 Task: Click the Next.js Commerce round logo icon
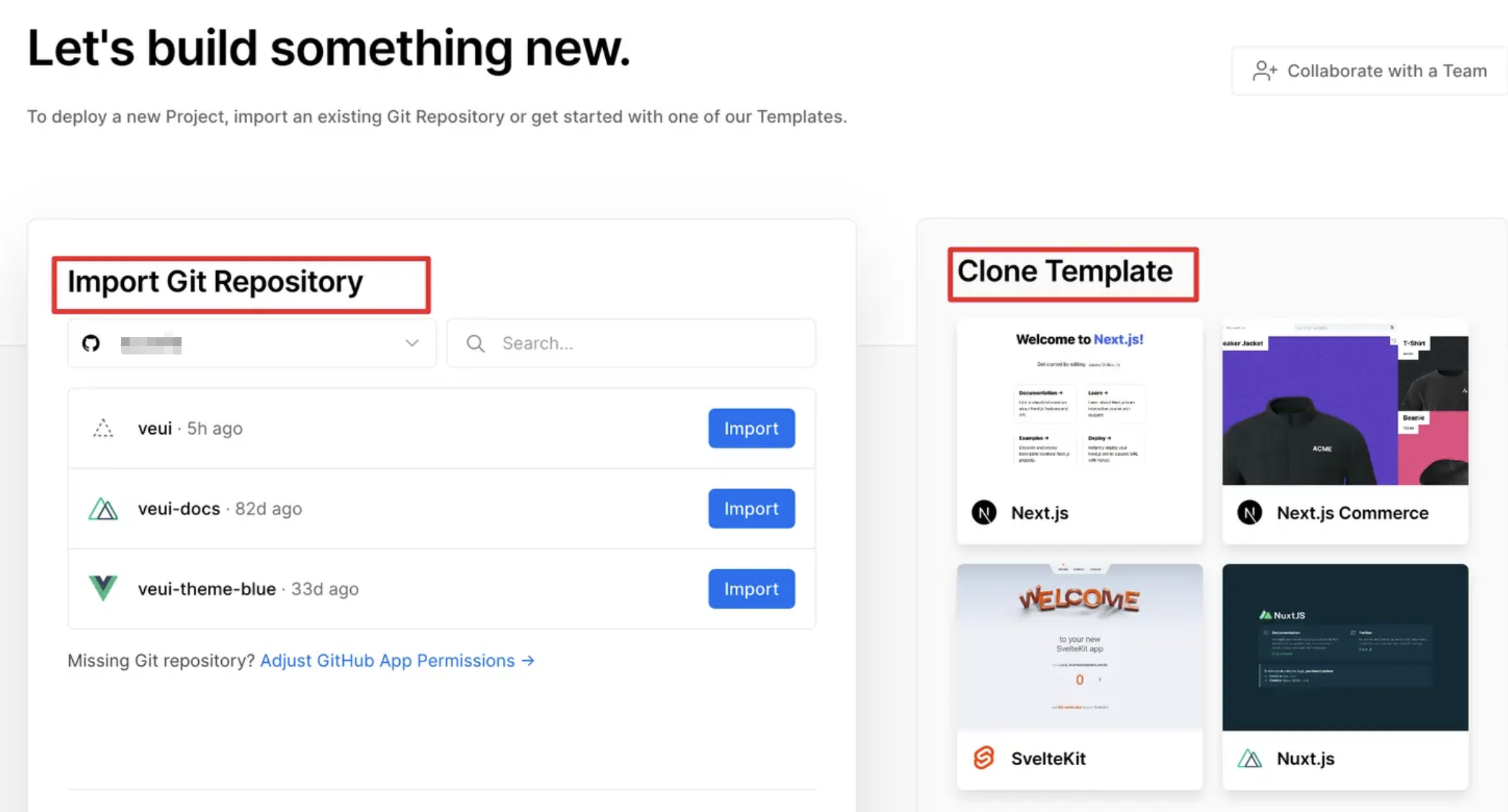point(1250,512)
